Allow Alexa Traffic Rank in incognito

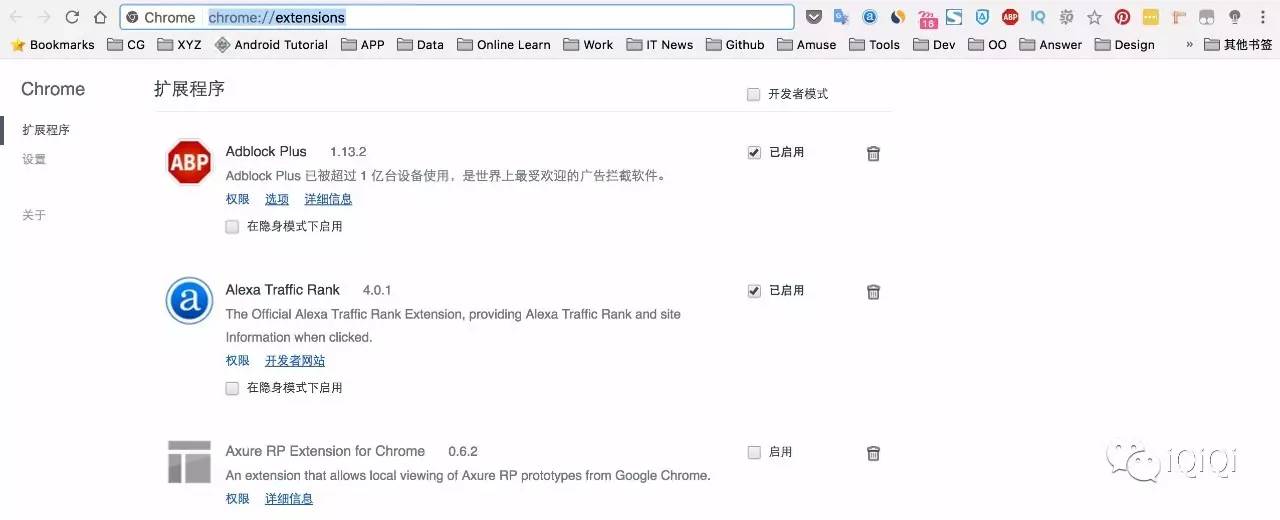click(x=232, y=388)
